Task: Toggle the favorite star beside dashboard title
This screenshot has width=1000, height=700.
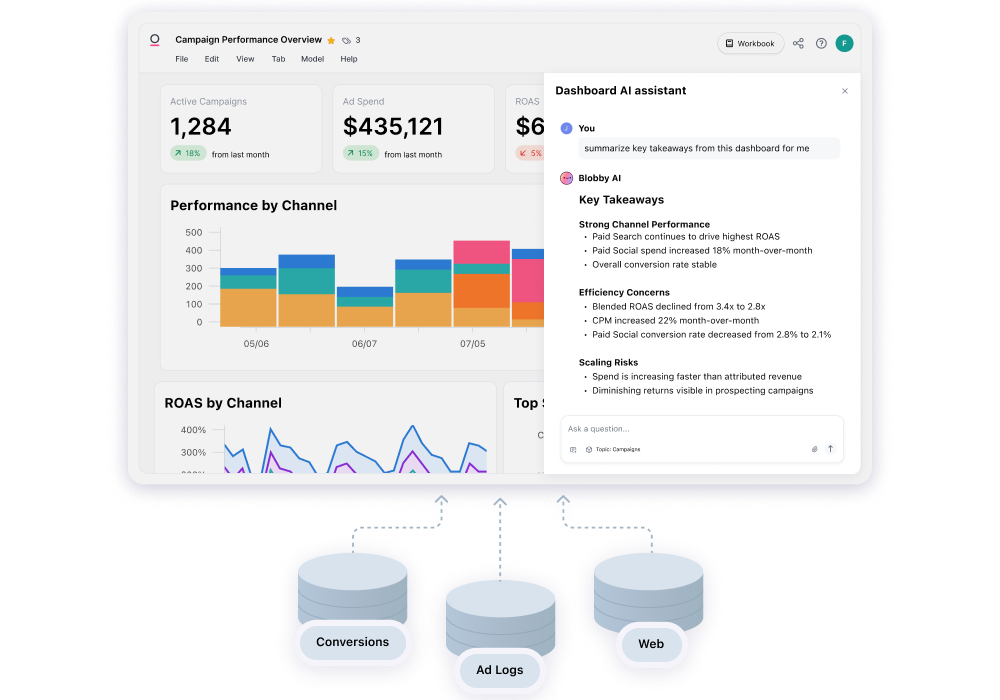Action: tap(331, 40)
